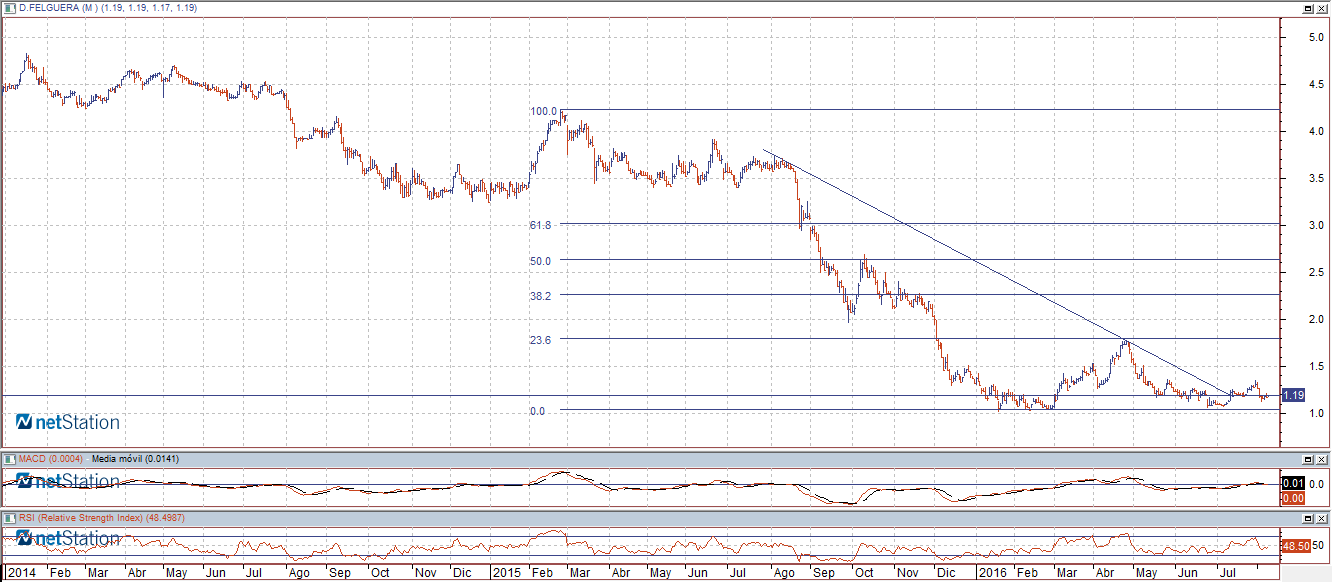Click the 50.0 Fibonacci level label
The width and height of the screenshot is (1332, 582).
(541, 261)
